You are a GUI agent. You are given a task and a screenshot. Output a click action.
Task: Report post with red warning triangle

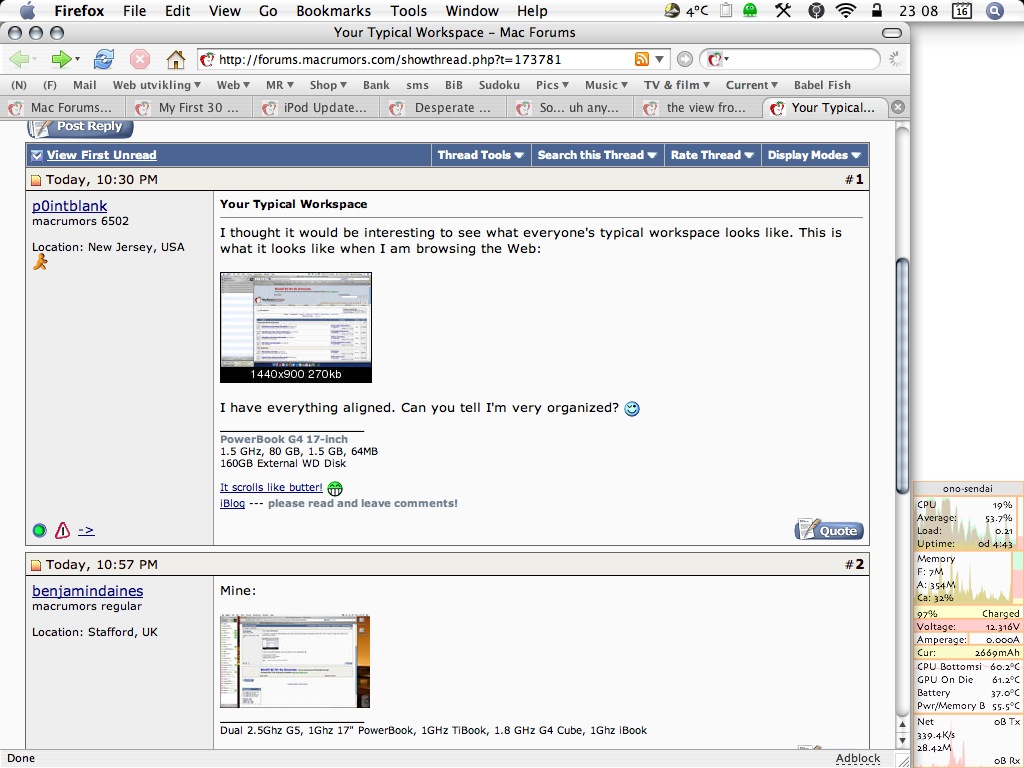[62, 530]
